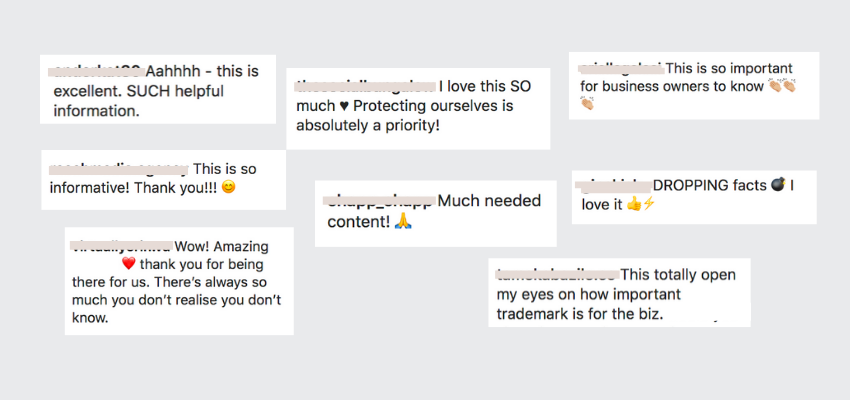Open the blurred username before "This totally open"
The height and width of the screenshot is (400, 850).
coord(556,273)
